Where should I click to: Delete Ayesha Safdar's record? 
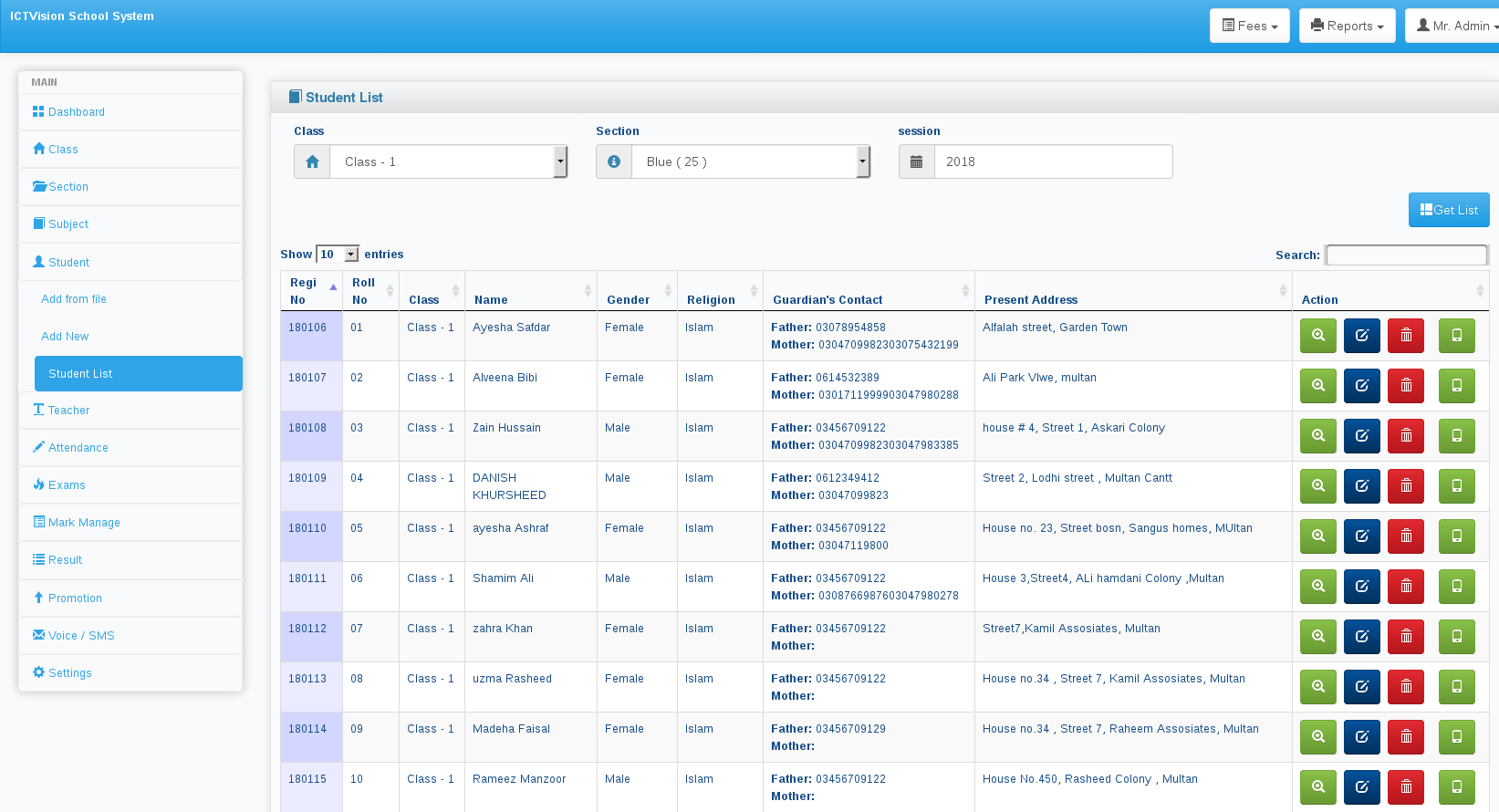click(1406, 336)
